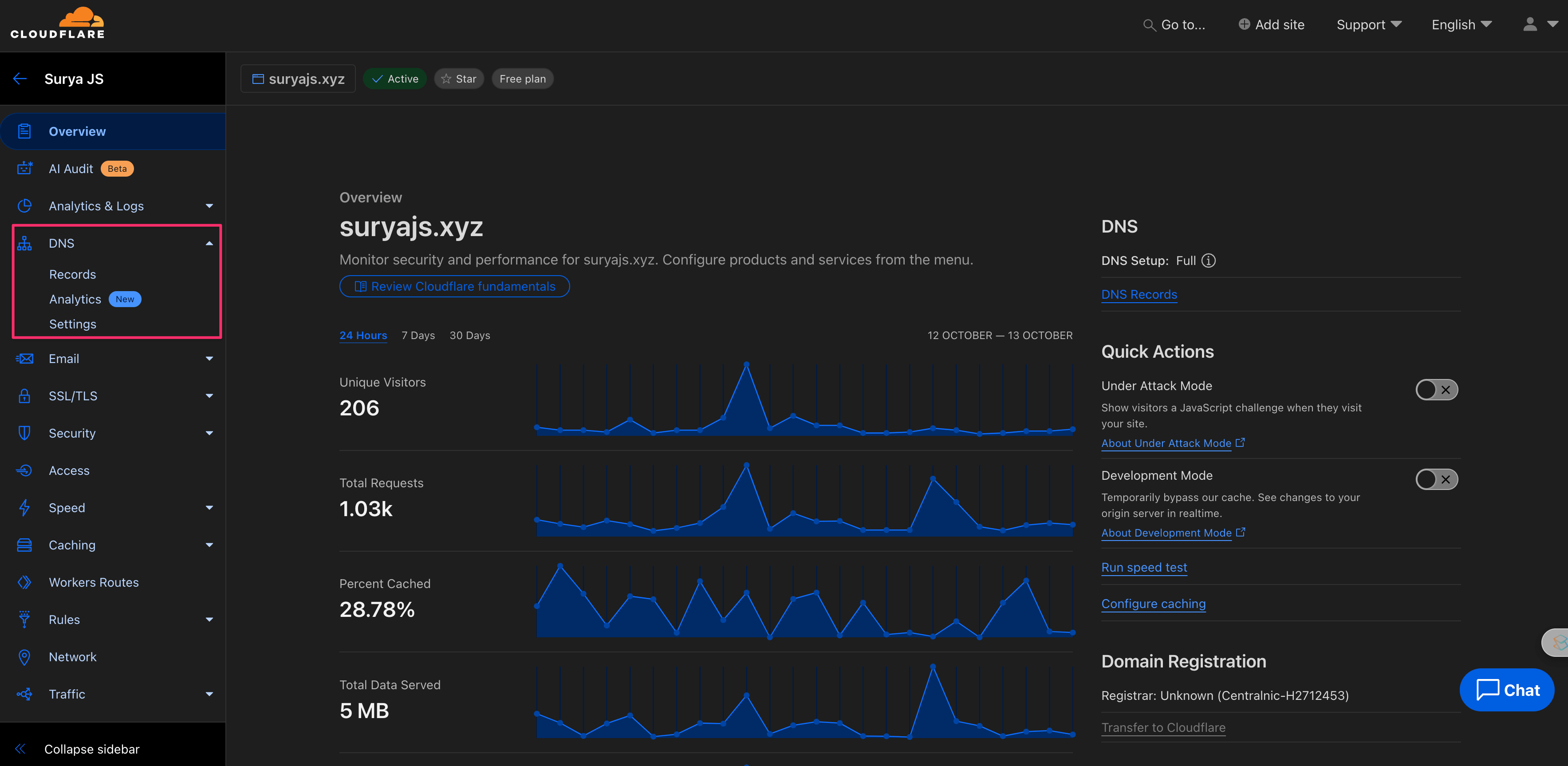
Task: Click the search magnifier icon by Go to...
Action: 1149,25
